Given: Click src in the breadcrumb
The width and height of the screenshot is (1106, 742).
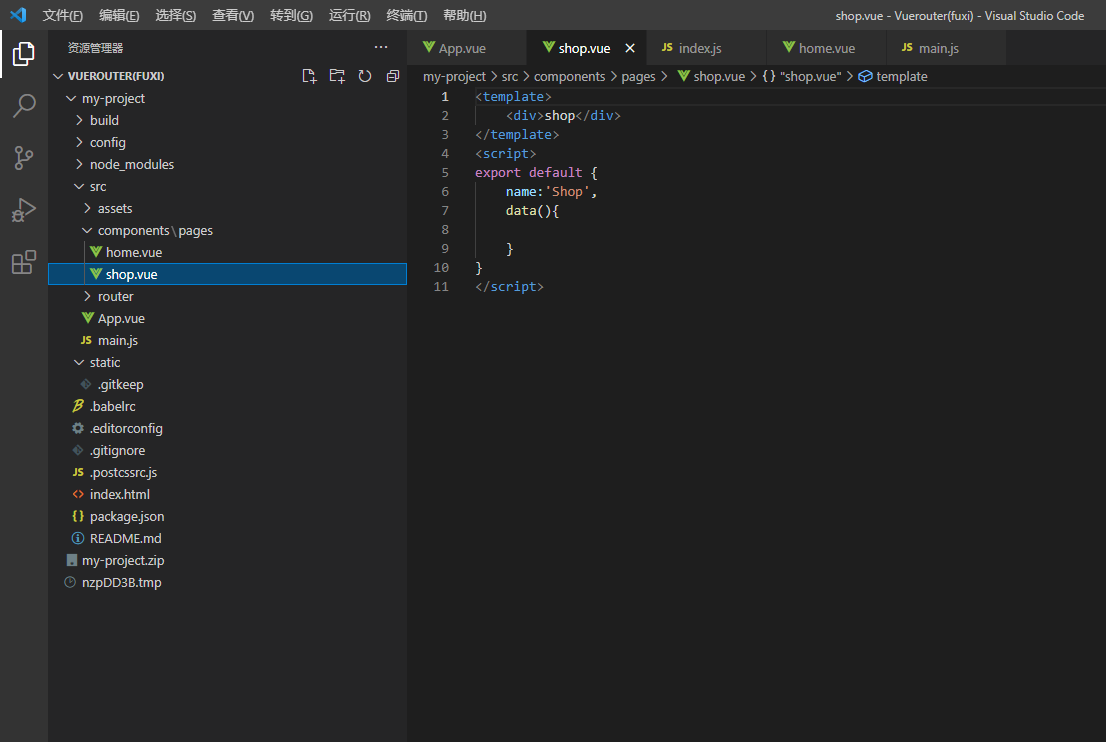Looking at the screenshot, I should click(x=509, y=76).
